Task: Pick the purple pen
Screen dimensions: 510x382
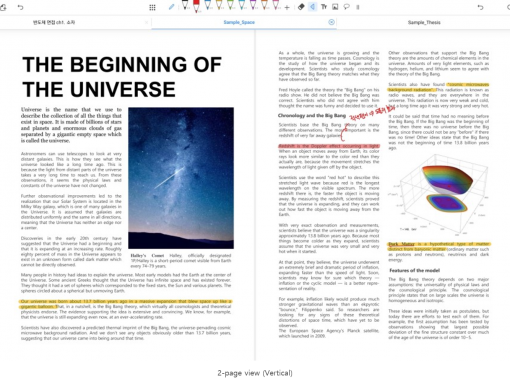Action: click(253, 5)
